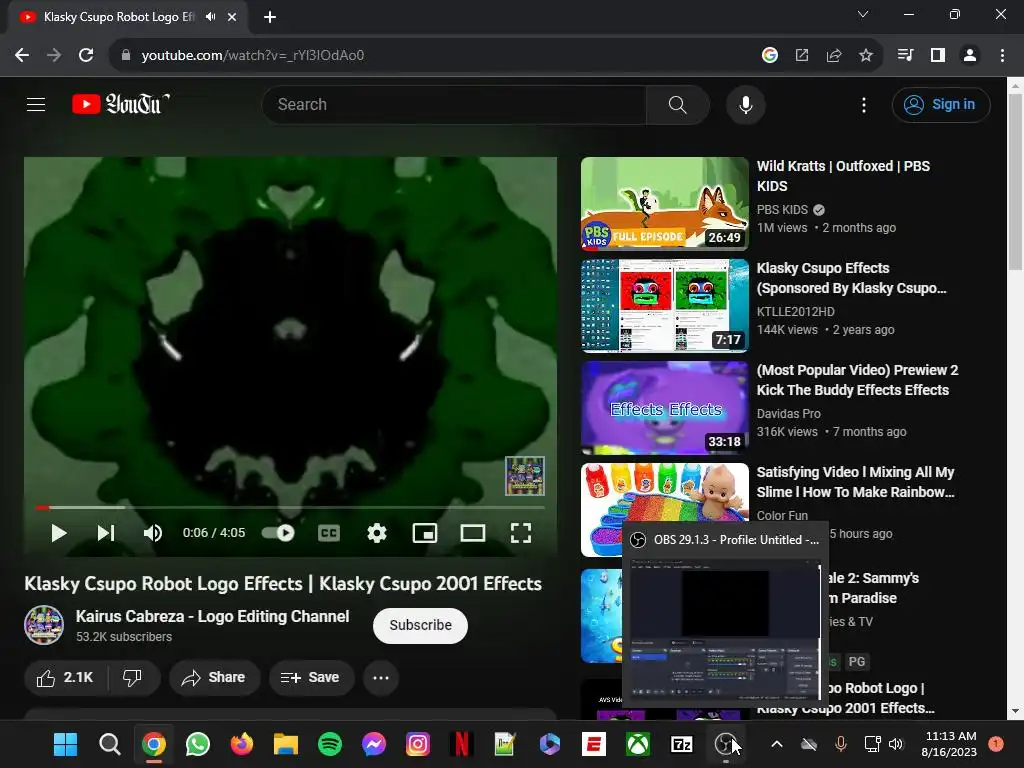Viewport: 1024px width, 768px height.
Task: Click KTLLE2012HD channel name
Action: point(795,312)
